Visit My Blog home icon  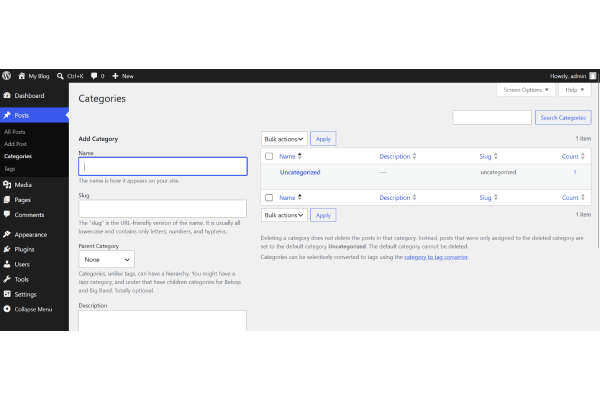point(21,76)
